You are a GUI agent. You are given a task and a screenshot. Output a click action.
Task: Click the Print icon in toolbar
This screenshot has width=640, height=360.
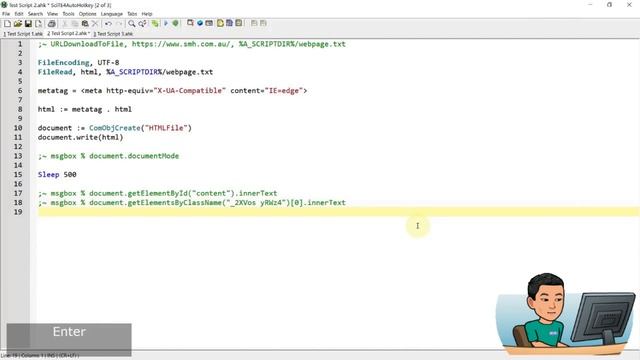(51, 24)
